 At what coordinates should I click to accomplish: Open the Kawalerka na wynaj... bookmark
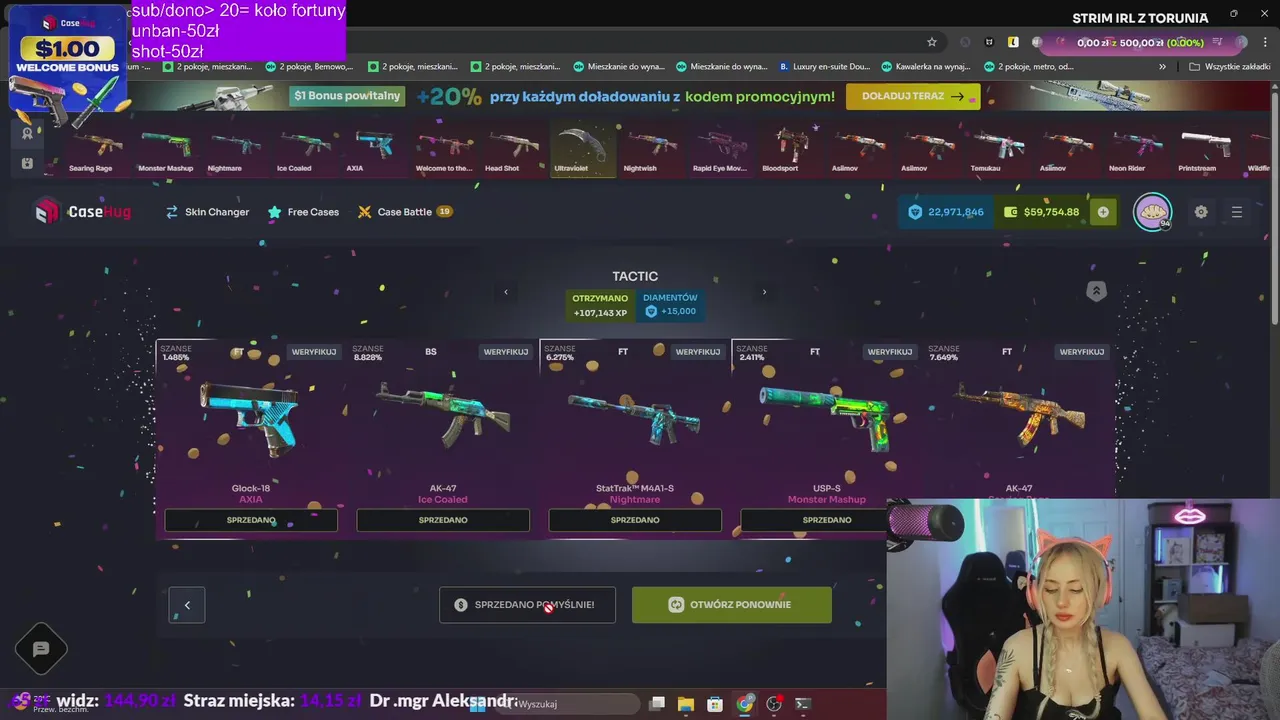pyautogui.click(x=925, y=67)
